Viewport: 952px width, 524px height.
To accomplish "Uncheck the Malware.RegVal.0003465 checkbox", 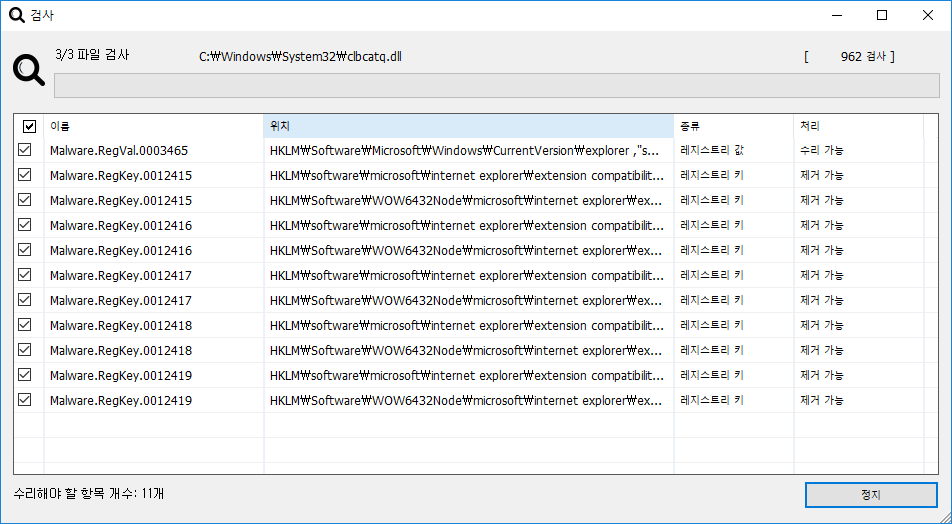I will click(x=24, y=149).
